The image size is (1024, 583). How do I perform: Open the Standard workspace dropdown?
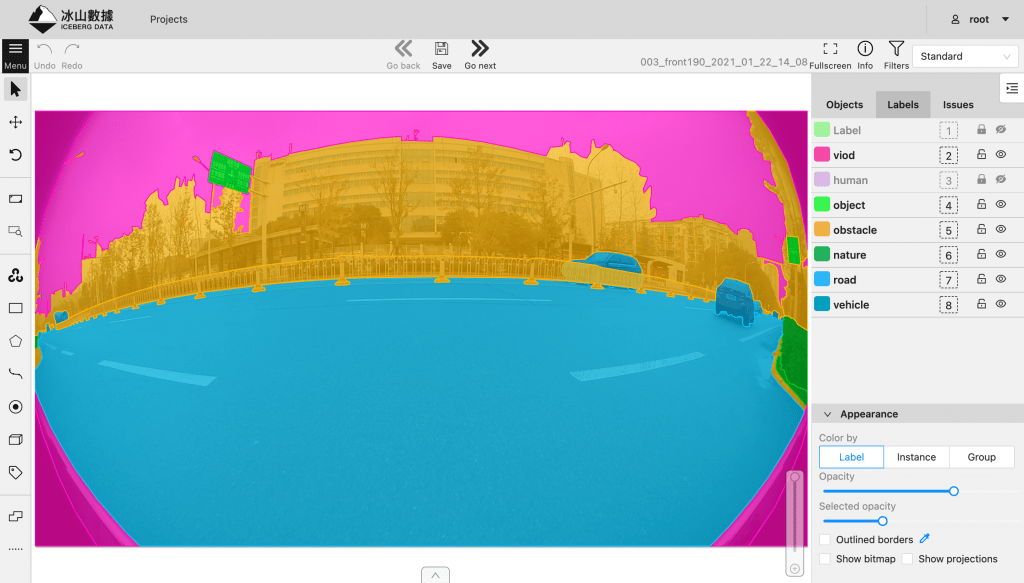[964, 57]
